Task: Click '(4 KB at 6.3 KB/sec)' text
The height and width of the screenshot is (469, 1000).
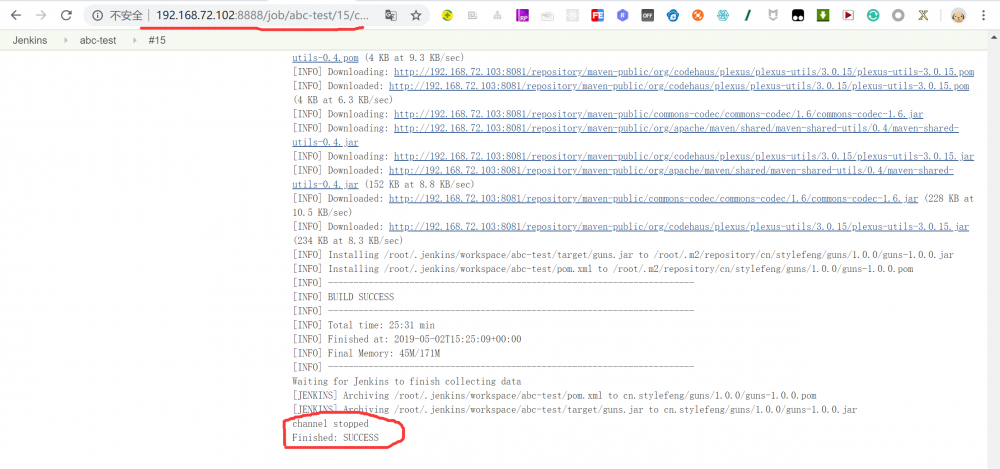Action: coord(343,100)
